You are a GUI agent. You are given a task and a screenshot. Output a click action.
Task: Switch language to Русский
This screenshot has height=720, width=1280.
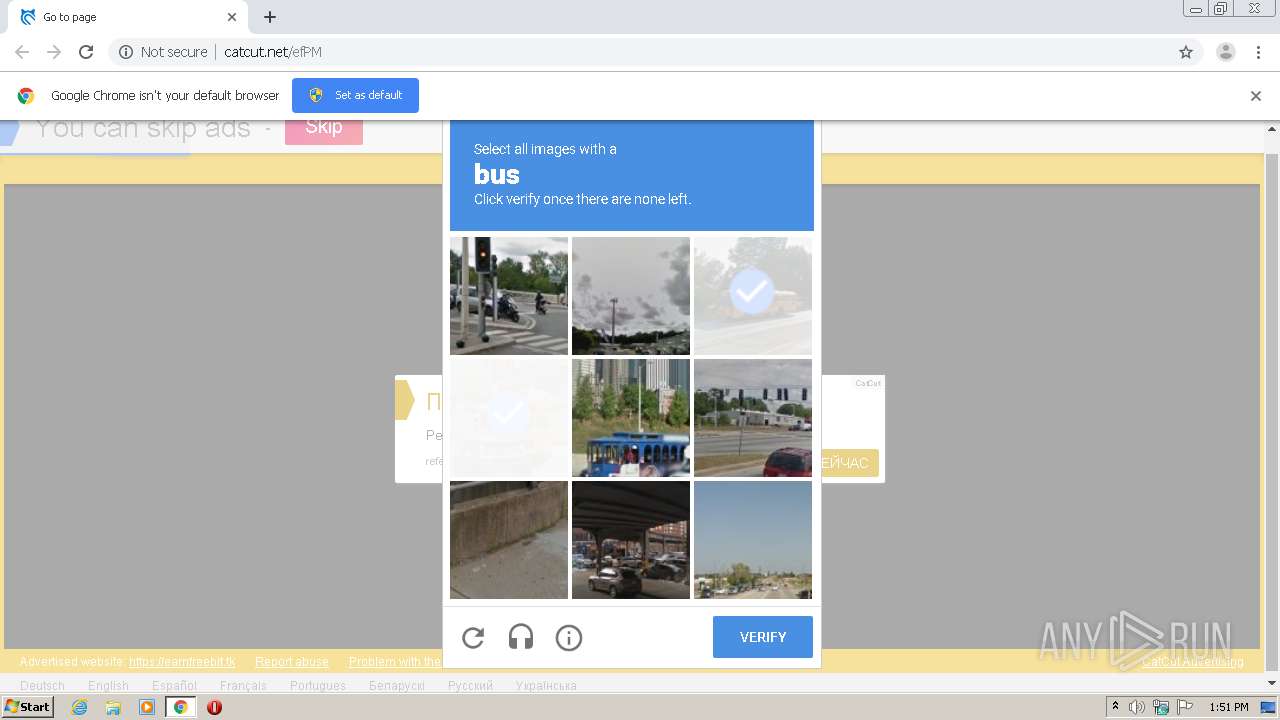click(470, 686)
